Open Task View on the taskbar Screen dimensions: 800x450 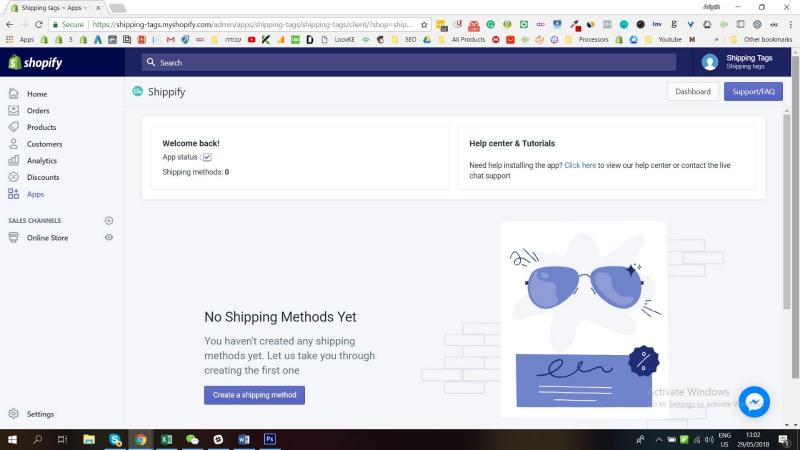(62, 439)
